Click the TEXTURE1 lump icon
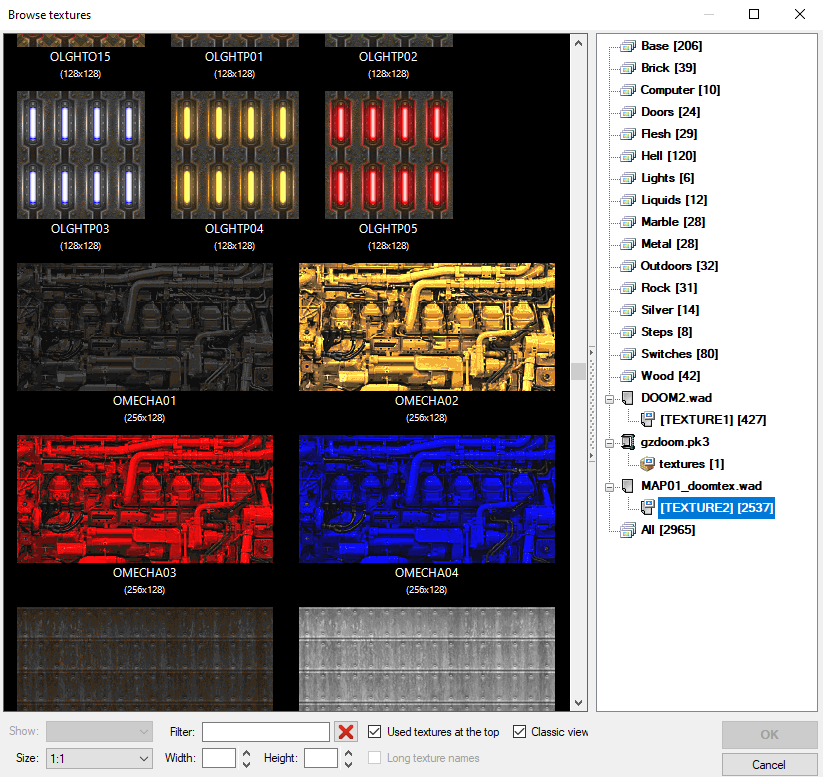This screenshot has width=823, height=777. click(x=647, y=420)
